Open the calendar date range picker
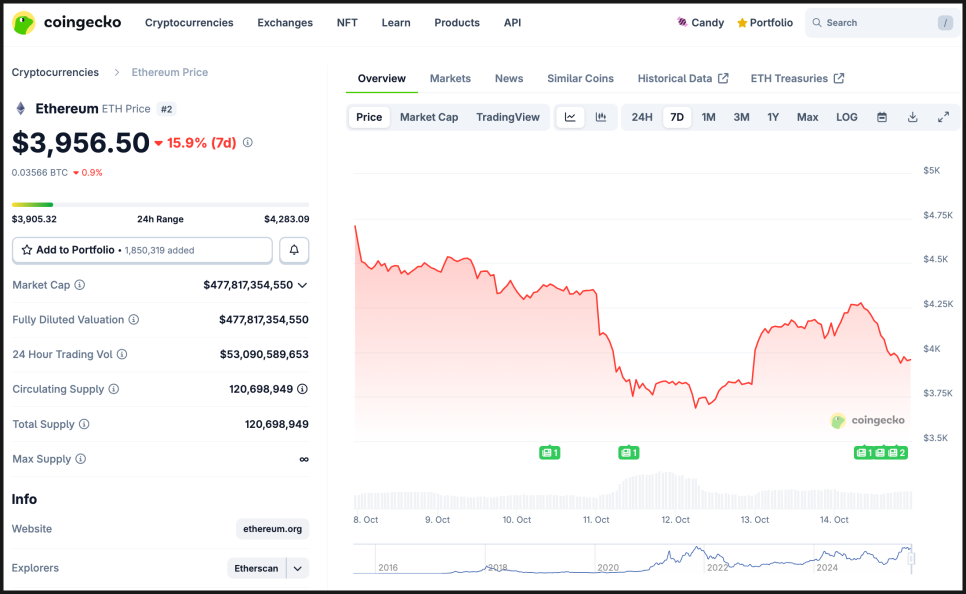Screen dimensions: 966x594 coord(882,117)
